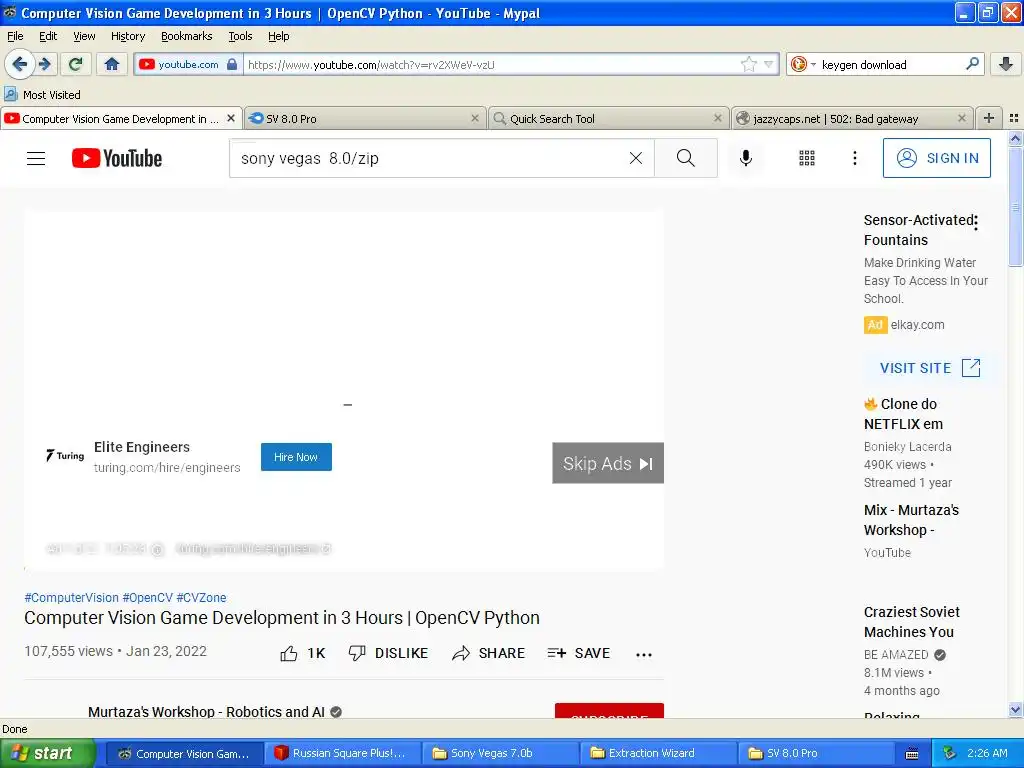This screenshot has width=1024, height=768.
Task: Click the Hire Now ad button
Action: click(296, 457)
